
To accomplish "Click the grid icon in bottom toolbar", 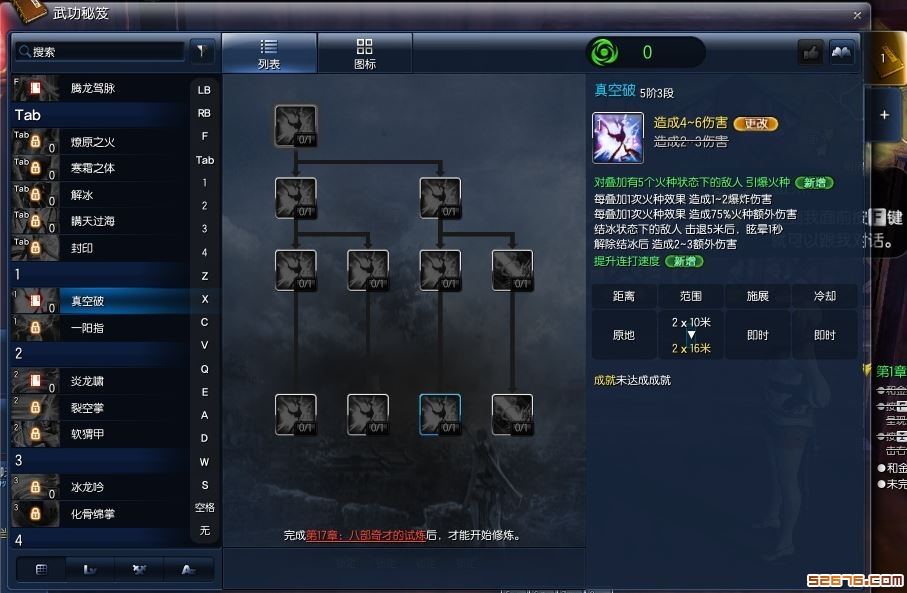I will coord(41,569).
